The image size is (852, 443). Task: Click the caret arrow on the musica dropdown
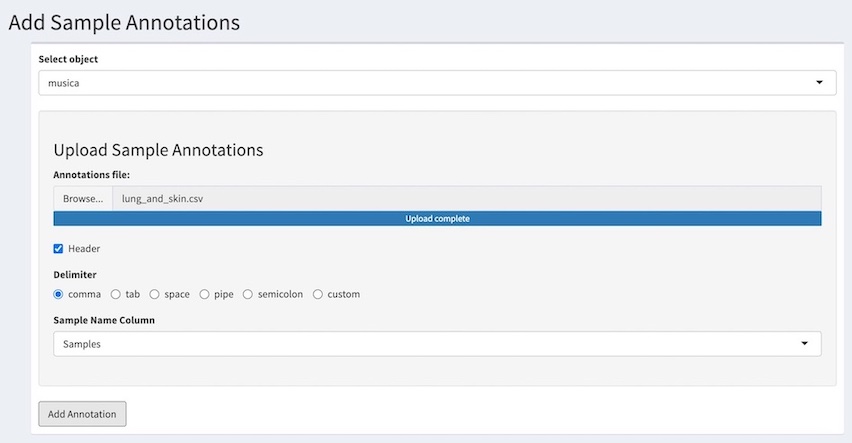click(x=819, y=83)
